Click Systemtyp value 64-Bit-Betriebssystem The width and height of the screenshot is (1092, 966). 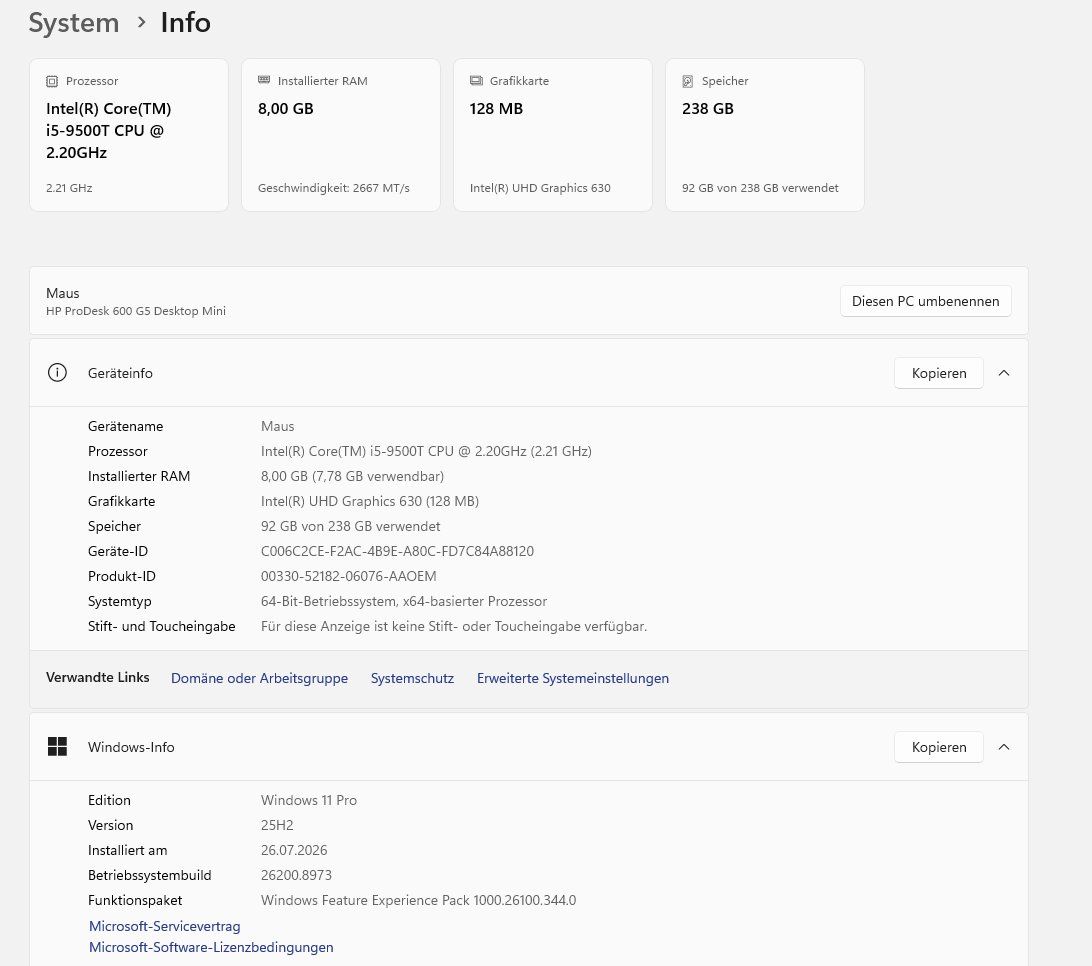pyautogui.click(x=404, y=602)
